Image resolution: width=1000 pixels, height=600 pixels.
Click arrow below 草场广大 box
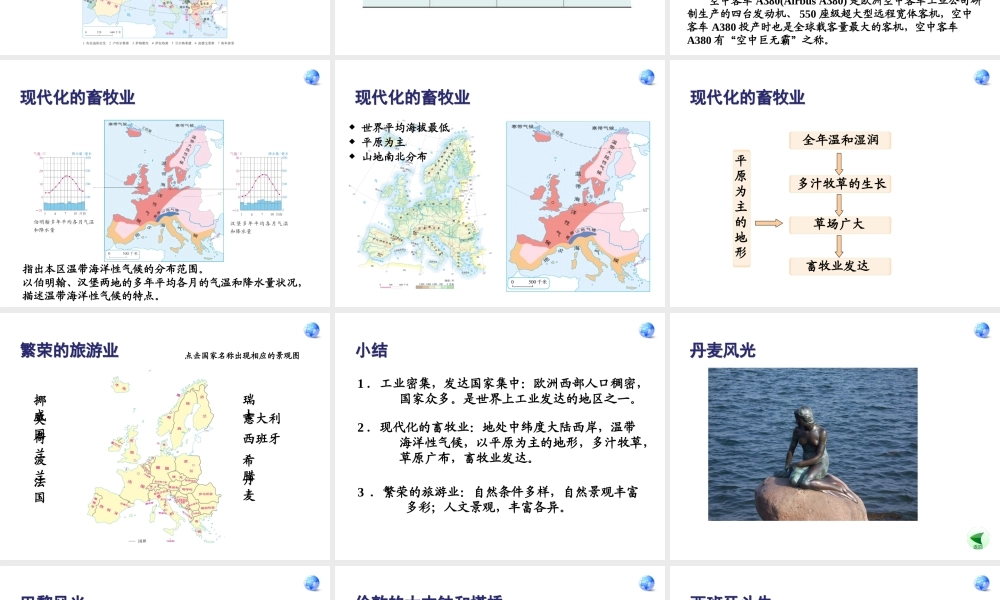point(839,246)
